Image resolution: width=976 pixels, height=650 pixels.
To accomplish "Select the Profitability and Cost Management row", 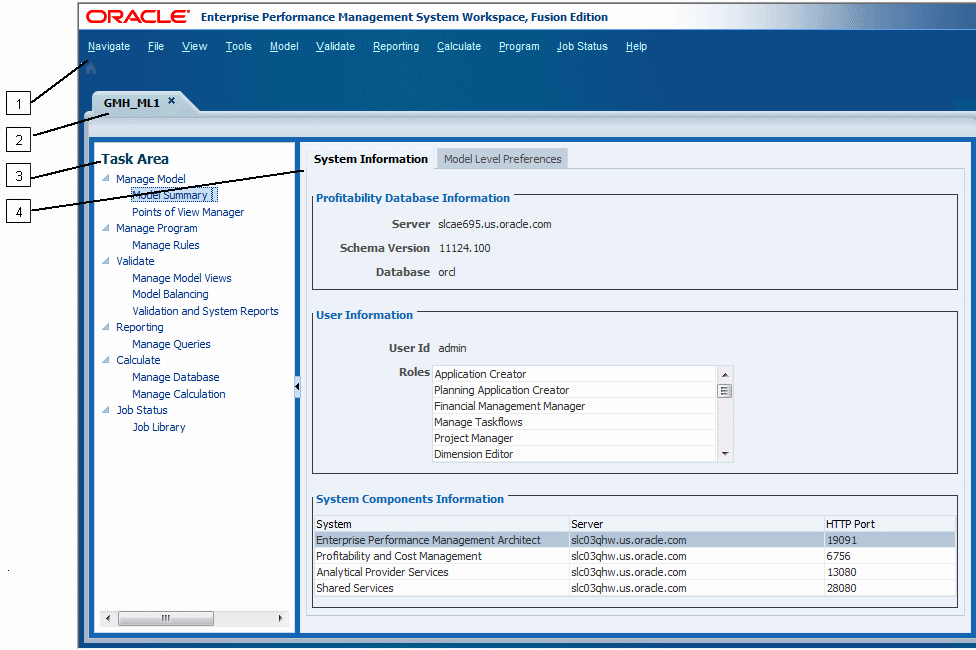I will click(x=635, y=556).
